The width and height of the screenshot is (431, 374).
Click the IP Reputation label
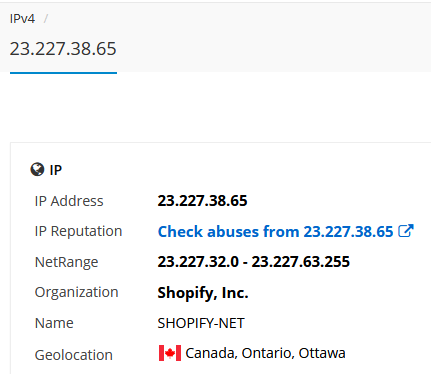click(x=78, y=231)
